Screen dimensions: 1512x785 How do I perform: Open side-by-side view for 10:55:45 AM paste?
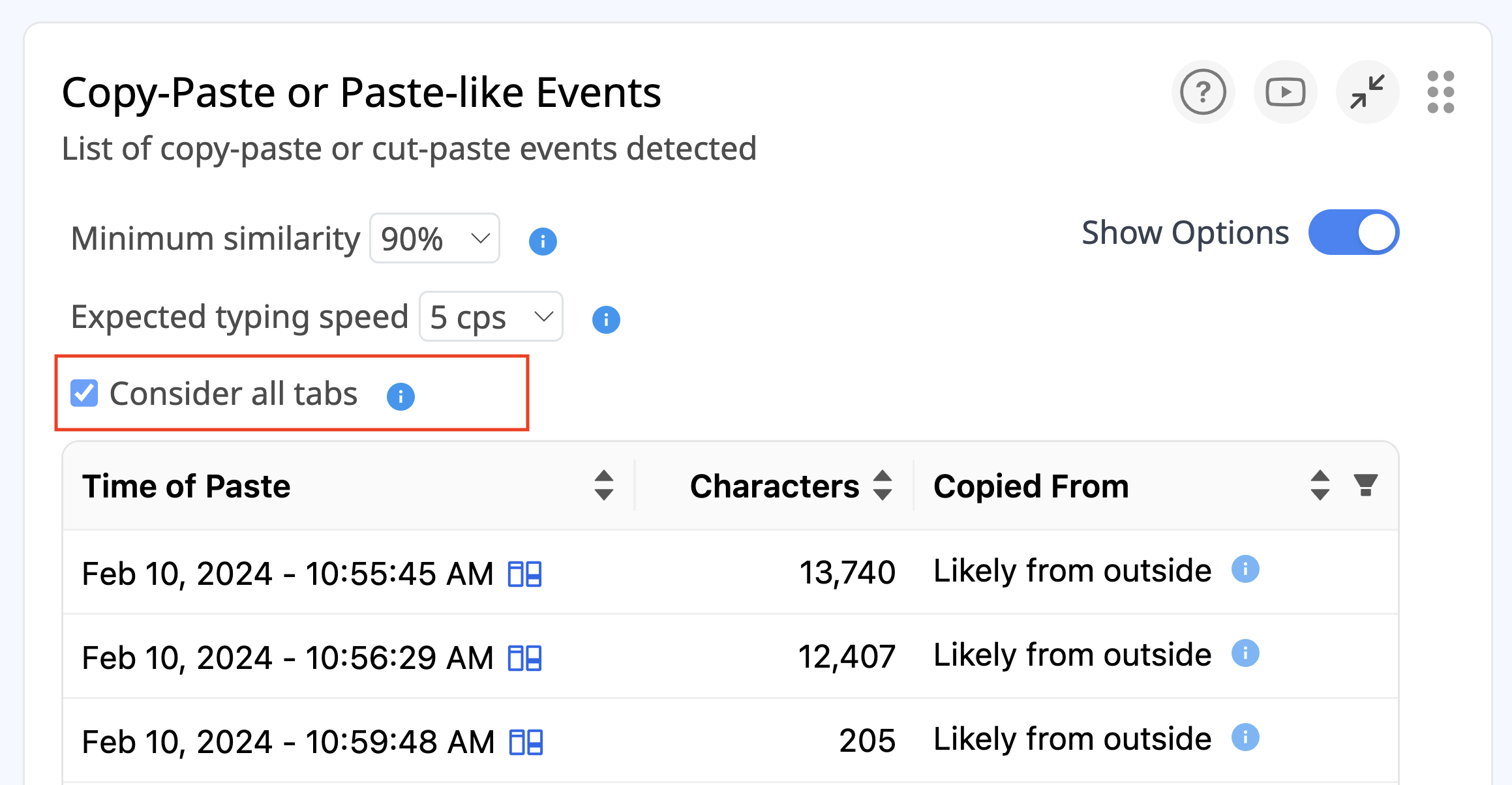click(x=524, y=574)
